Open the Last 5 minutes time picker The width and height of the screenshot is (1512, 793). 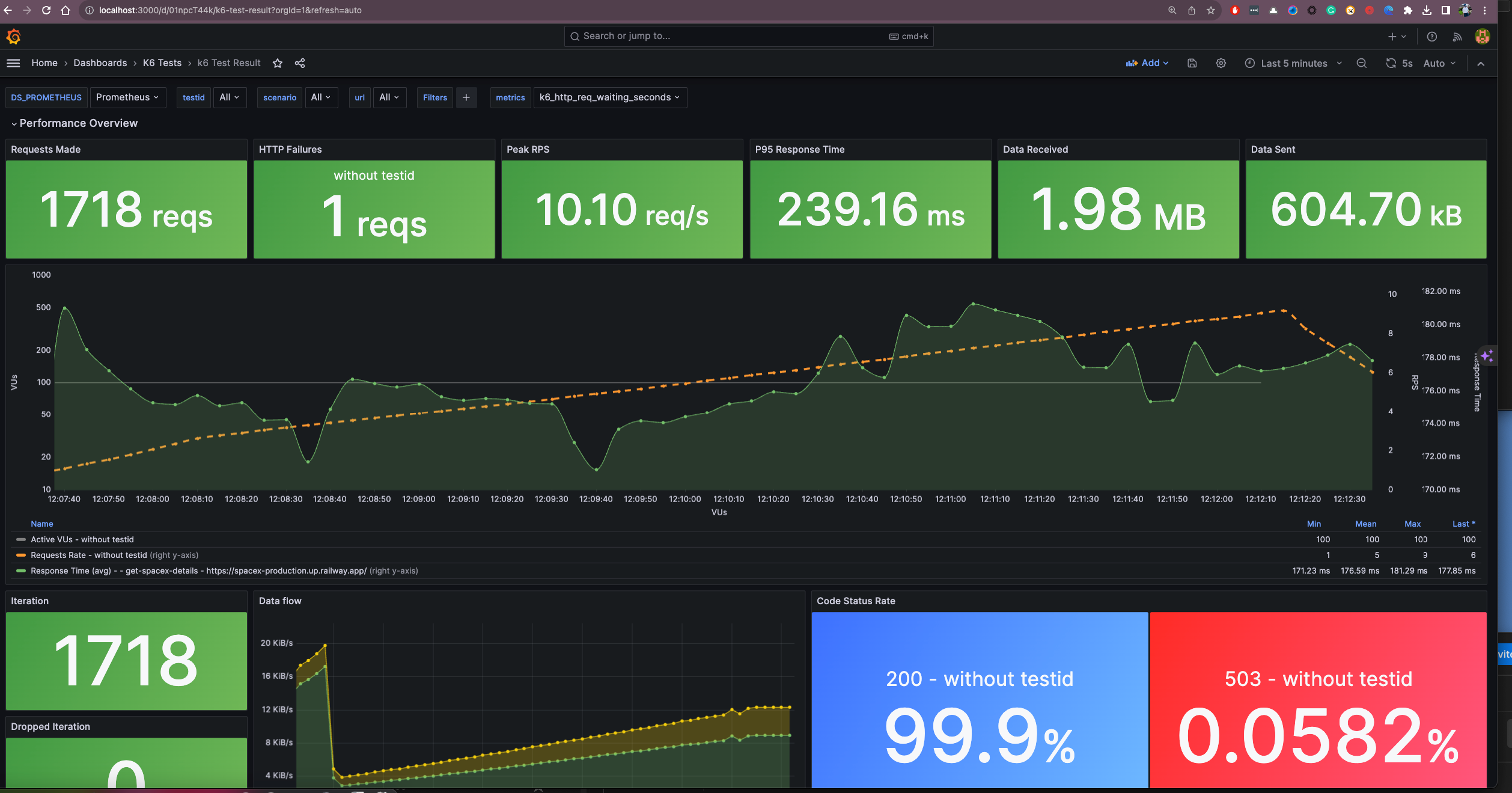pos(1293,63)
